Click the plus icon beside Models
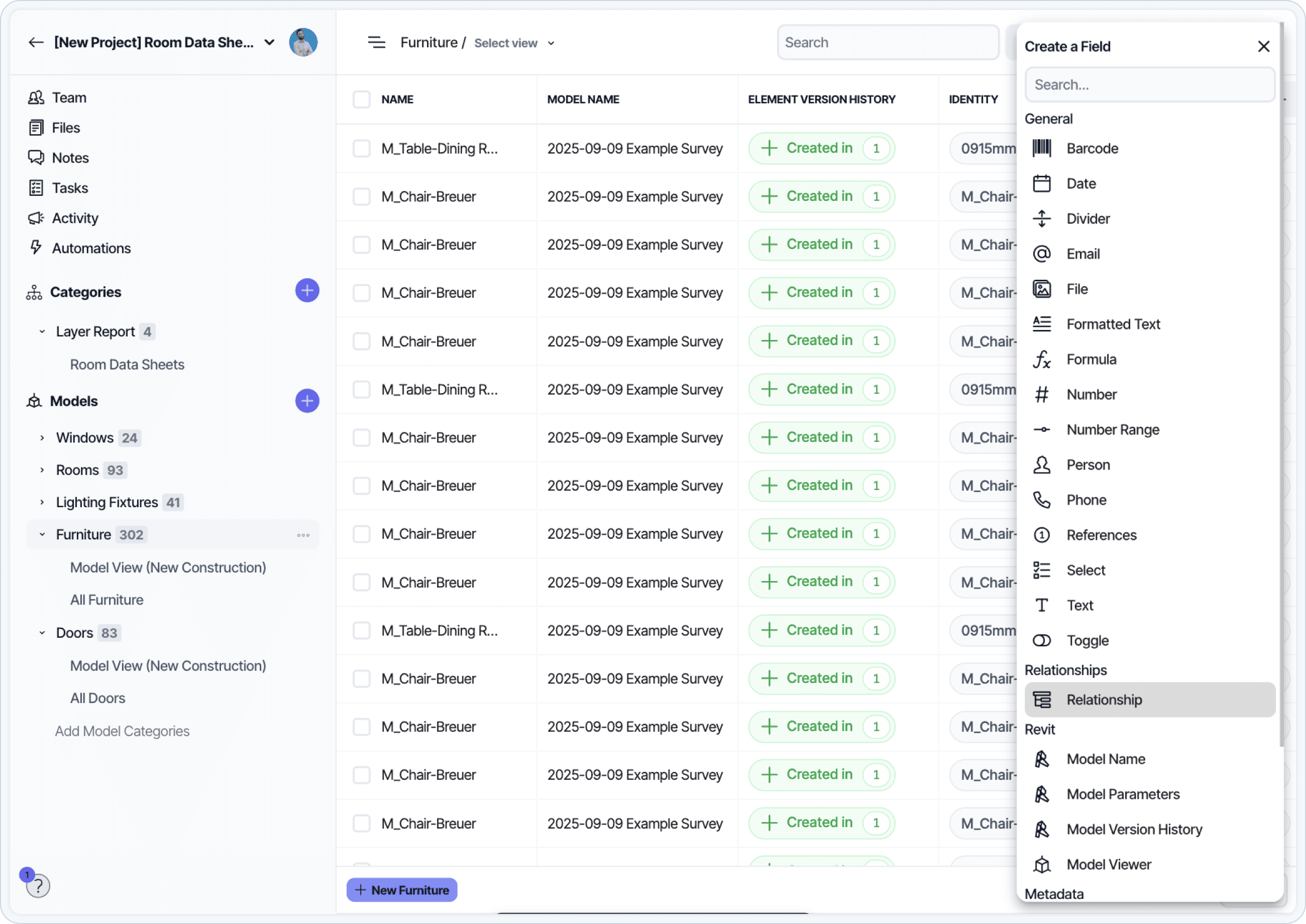This screenshot has height=924, width=1306. (x=307, y=401)
